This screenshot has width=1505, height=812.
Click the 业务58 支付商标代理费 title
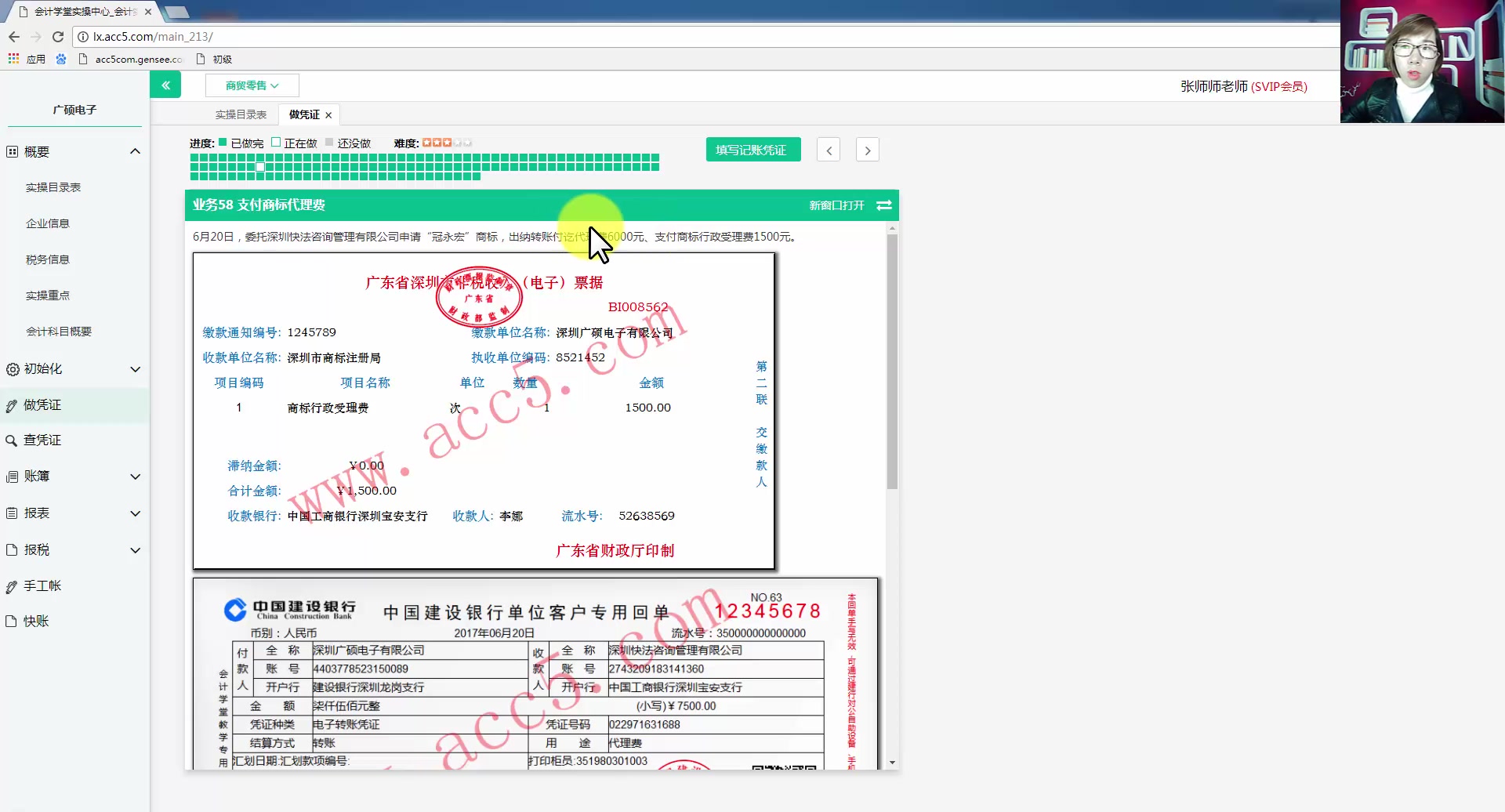tap(259, 205)
